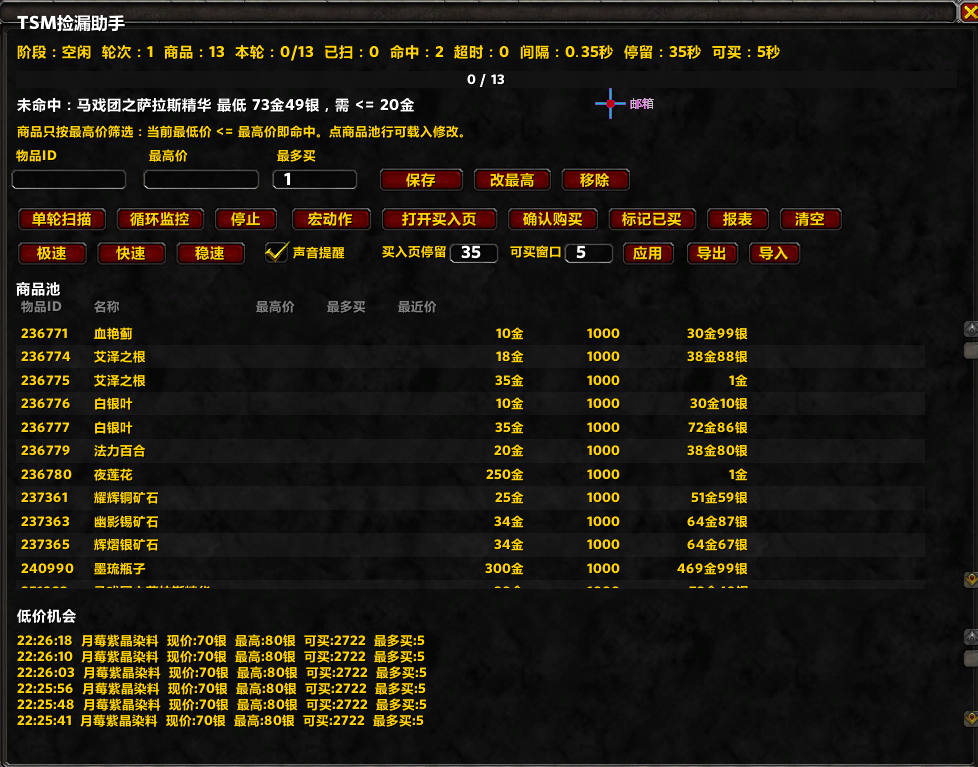The image size is (978, 767).
Task: Click the 停止 stop button
Action: point(246,219)
